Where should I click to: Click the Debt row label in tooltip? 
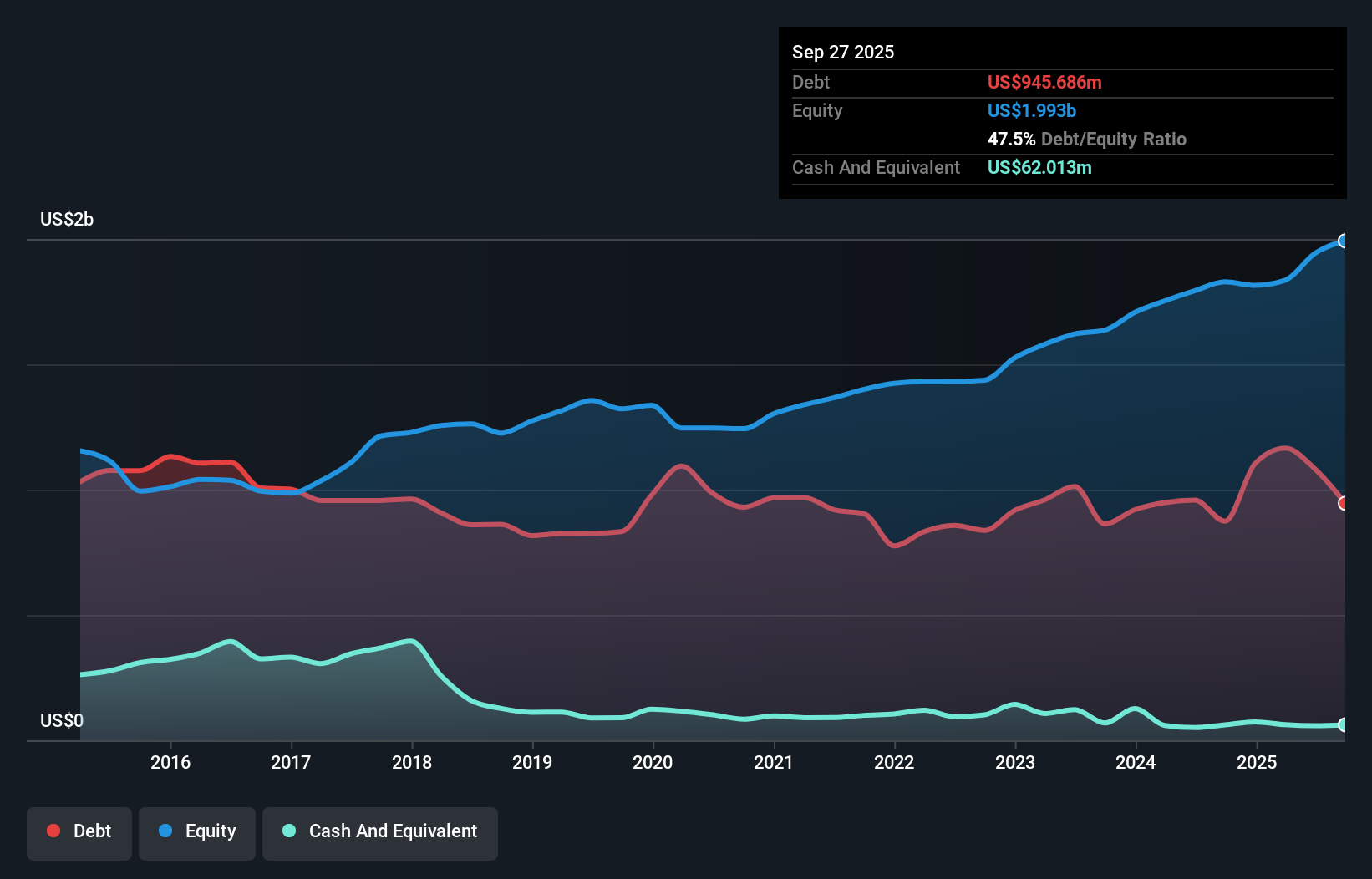[810, 82]
